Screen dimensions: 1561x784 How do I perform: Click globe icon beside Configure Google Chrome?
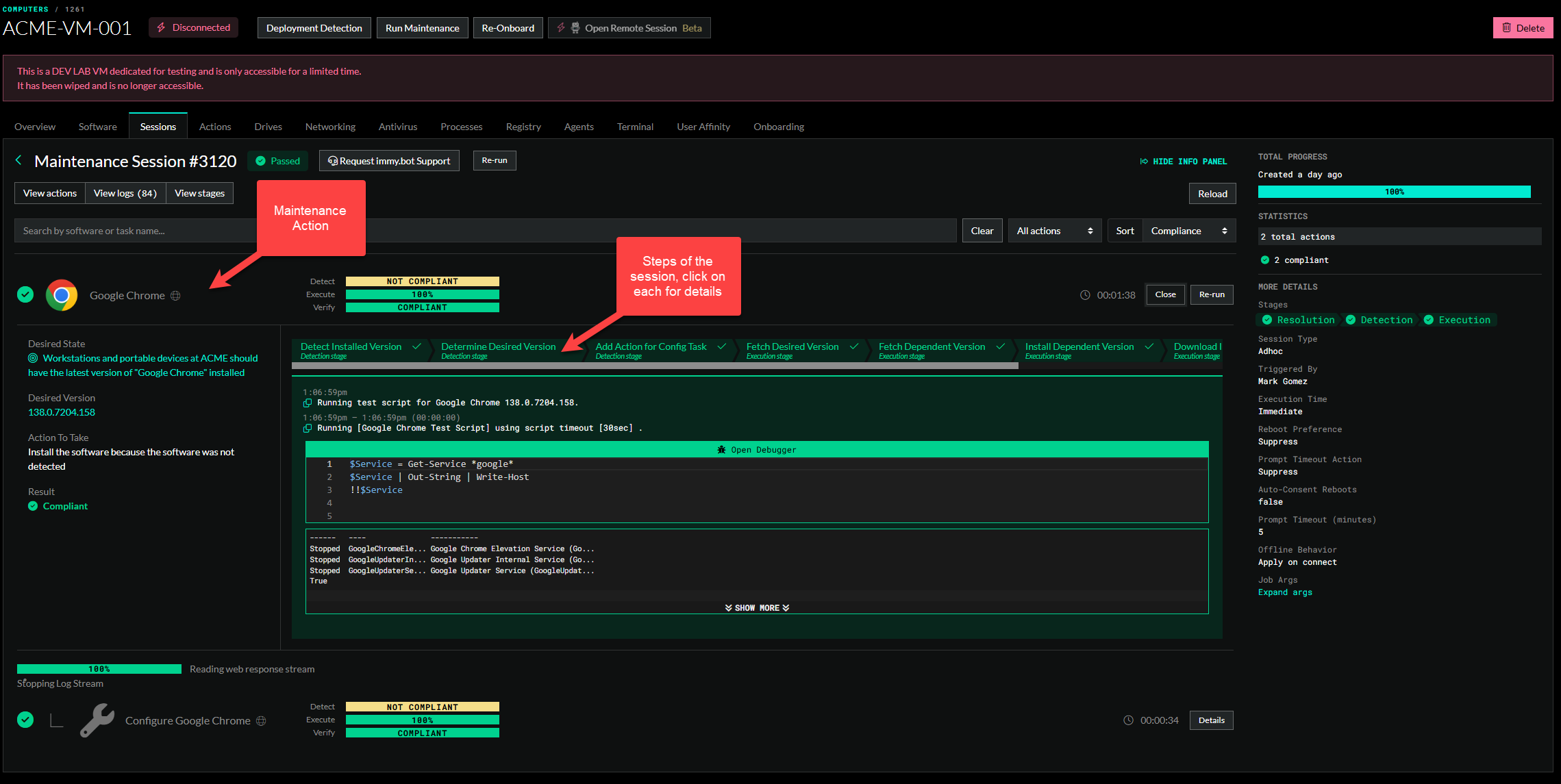coord(261,721)
